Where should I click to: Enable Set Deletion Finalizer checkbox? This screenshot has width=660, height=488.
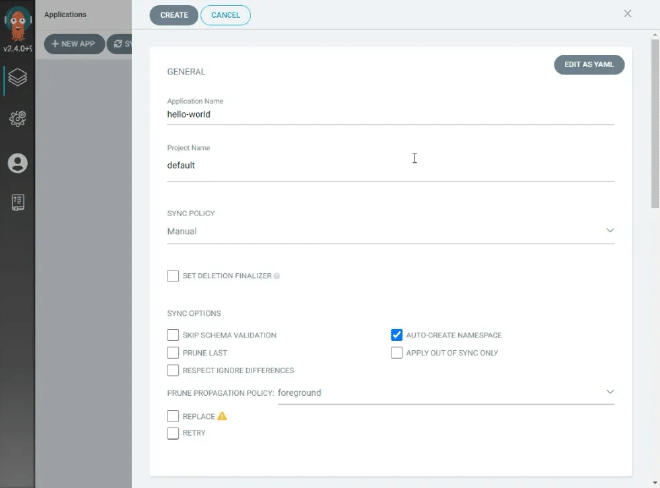173,276
